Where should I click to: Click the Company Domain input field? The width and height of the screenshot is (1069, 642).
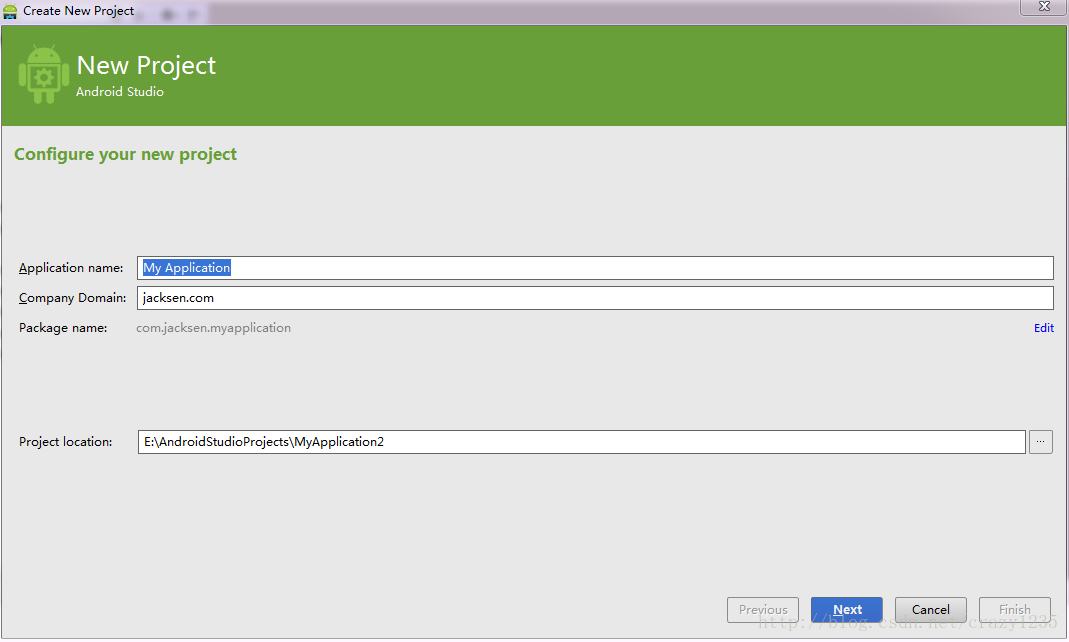tap(595, 298)
